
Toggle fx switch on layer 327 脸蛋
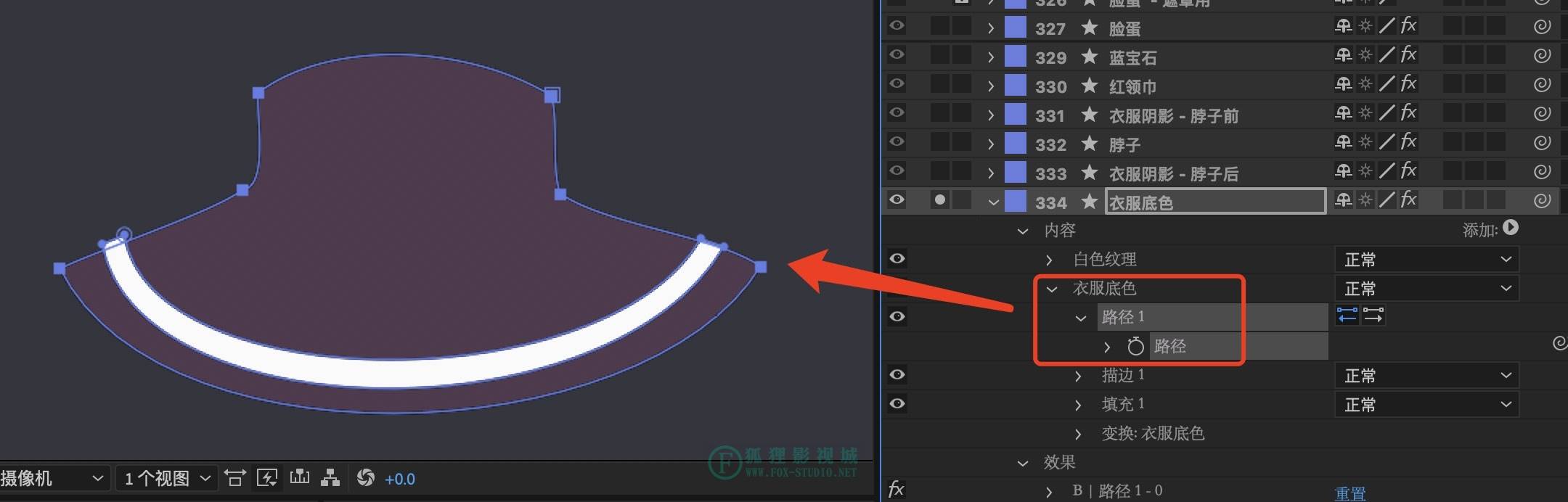(x=1409, y=26)
